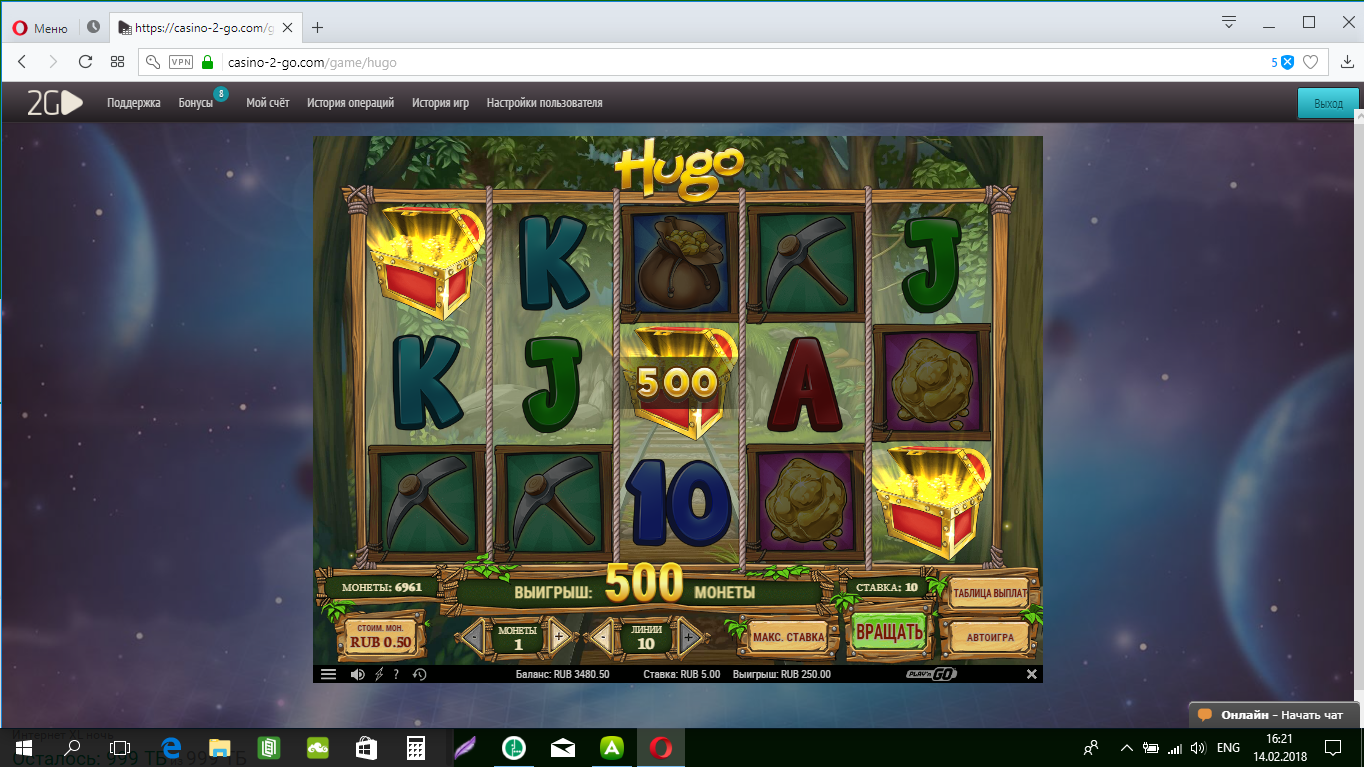Click the Ставка: RUB 5.00 text

pyautogui.click(x=681, y=674)
